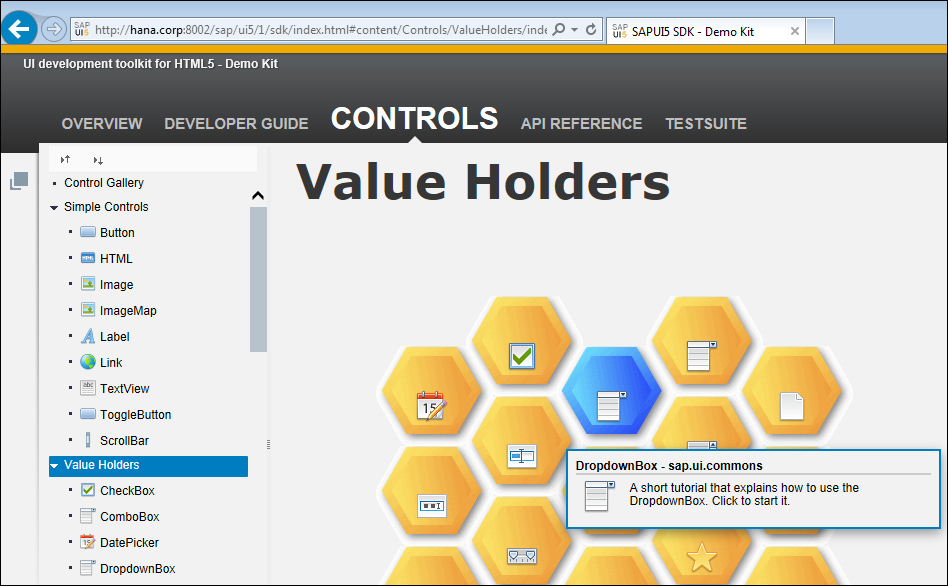Select the SAPUI5 SDK - Demo Kit browser tab

click(706, 31)
